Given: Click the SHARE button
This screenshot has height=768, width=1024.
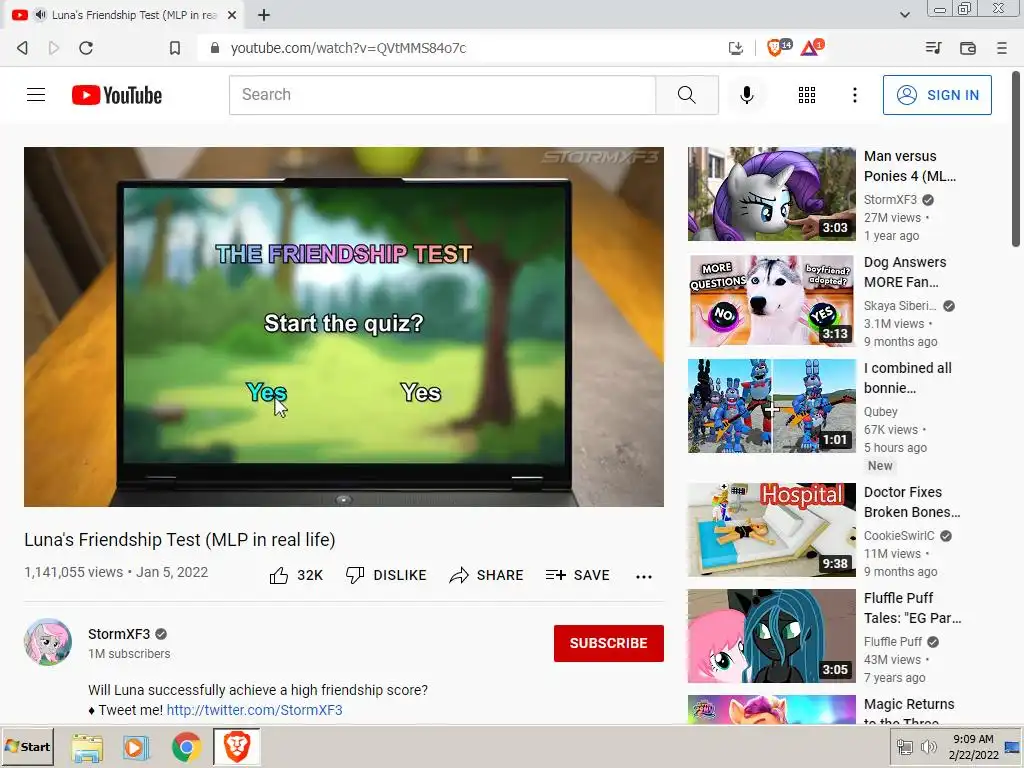Looking at the screenshot, I should pyautogui.click(x=486, y=575).
